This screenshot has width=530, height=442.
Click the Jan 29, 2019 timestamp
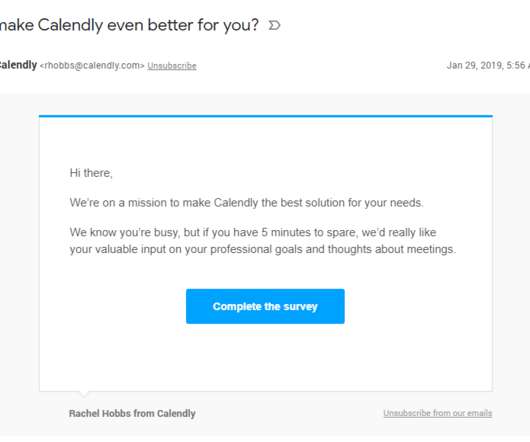pyautogui.click(x=488, y=65)
